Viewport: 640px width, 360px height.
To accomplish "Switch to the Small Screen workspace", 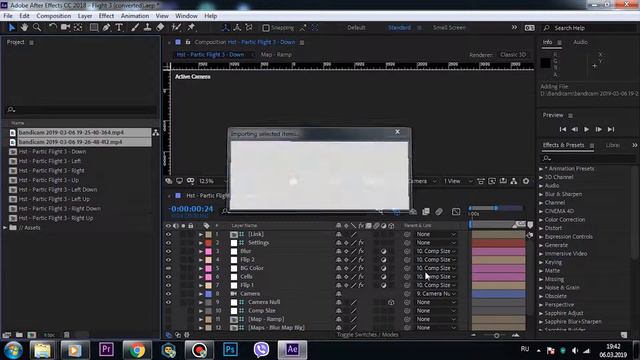I will tap(449, 28).
